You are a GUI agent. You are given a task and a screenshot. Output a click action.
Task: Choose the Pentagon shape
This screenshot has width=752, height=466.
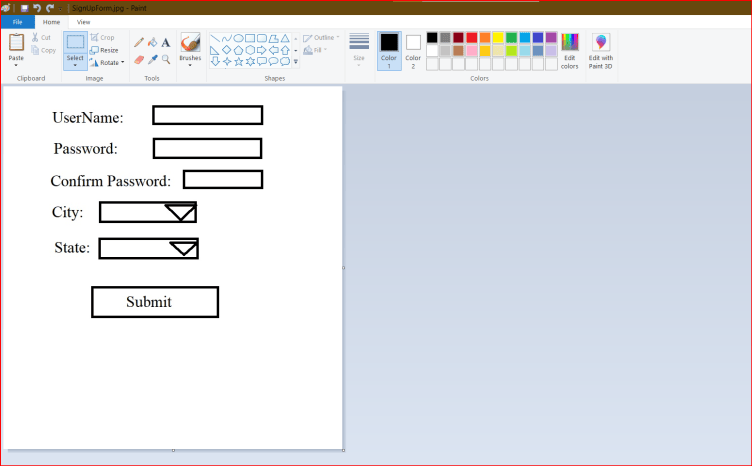[238, 50]
